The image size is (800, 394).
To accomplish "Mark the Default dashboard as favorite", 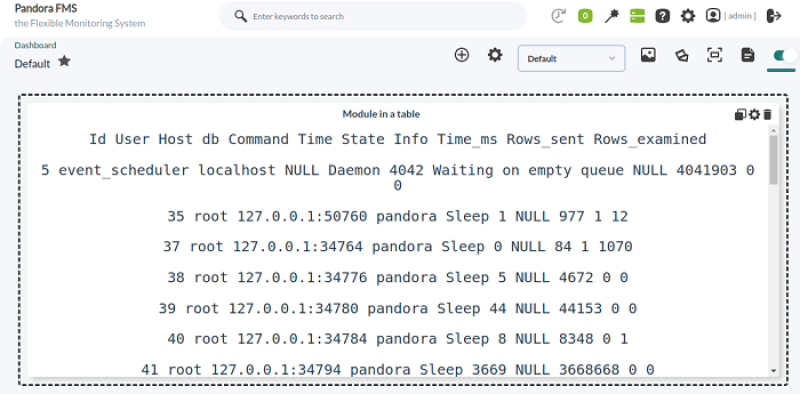I will coord(64,61).
